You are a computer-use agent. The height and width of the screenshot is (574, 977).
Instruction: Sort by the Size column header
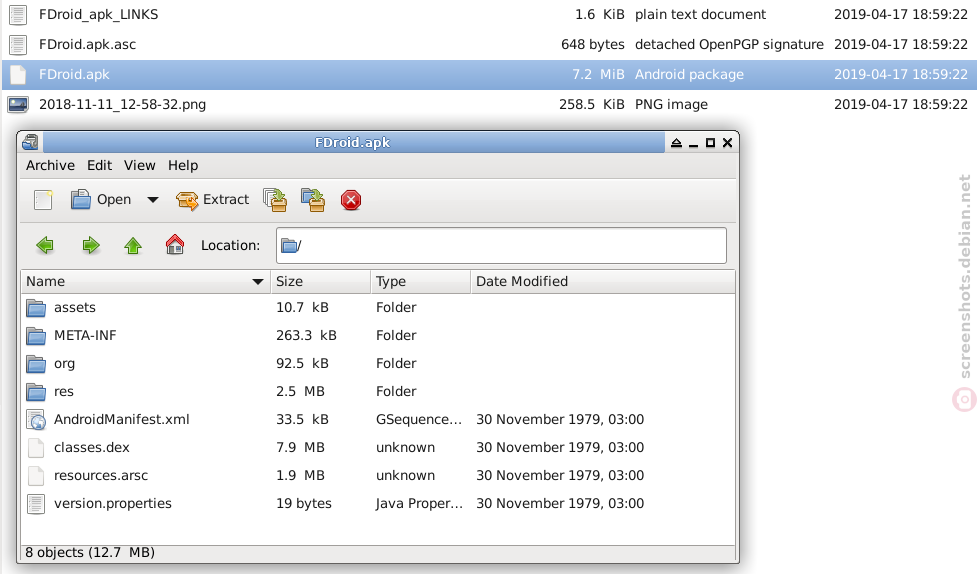[x=321, y=282]
